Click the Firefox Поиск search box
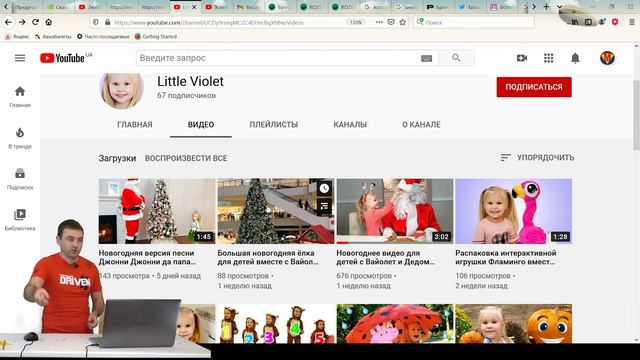Image resolution: width=640 pixels, height=360 pixels. point(473,22)
